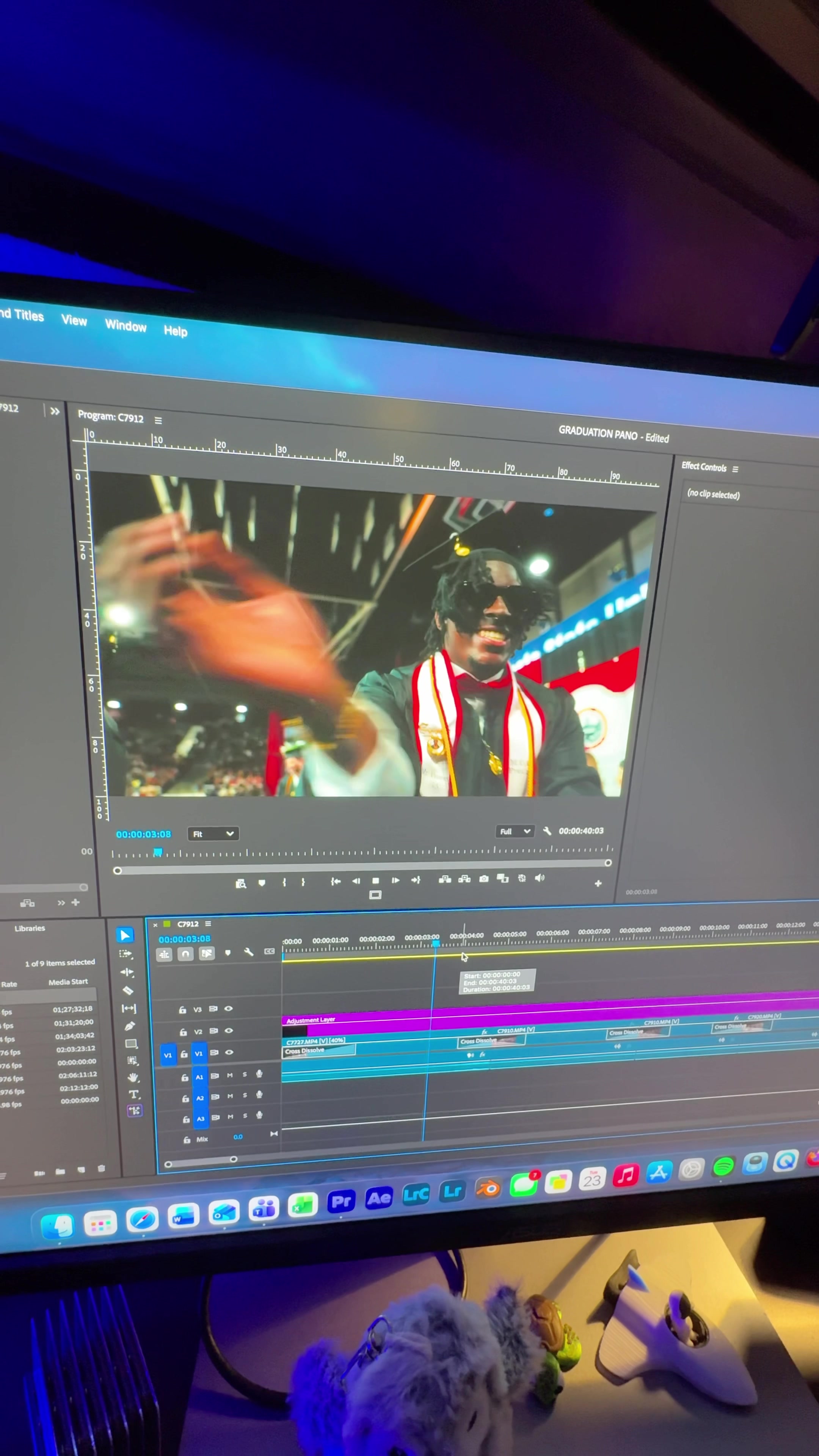
Task: Toggle linked selection in timeline
Action: (x=207, y=954)
